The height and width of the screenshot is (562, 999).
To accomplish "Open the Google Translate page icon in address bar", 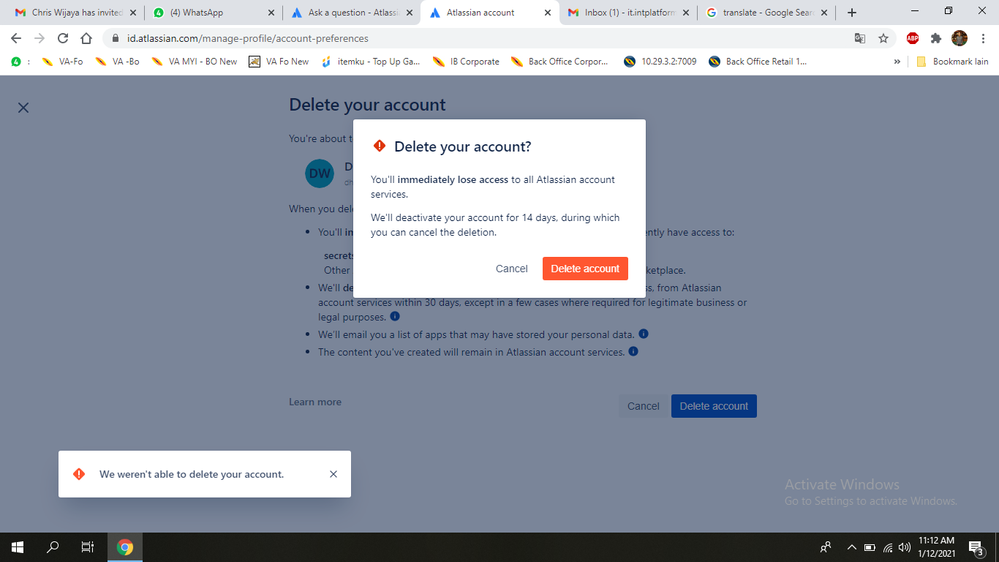I will click(x=859, y=38).
